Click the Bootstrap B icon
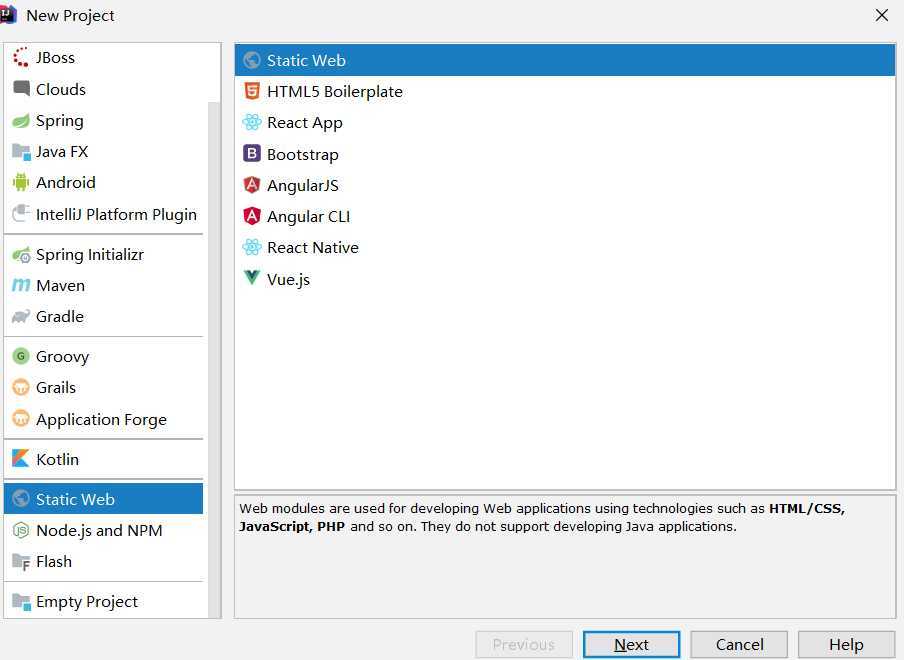This screenshot has width=904, height=660. point(252,153)
